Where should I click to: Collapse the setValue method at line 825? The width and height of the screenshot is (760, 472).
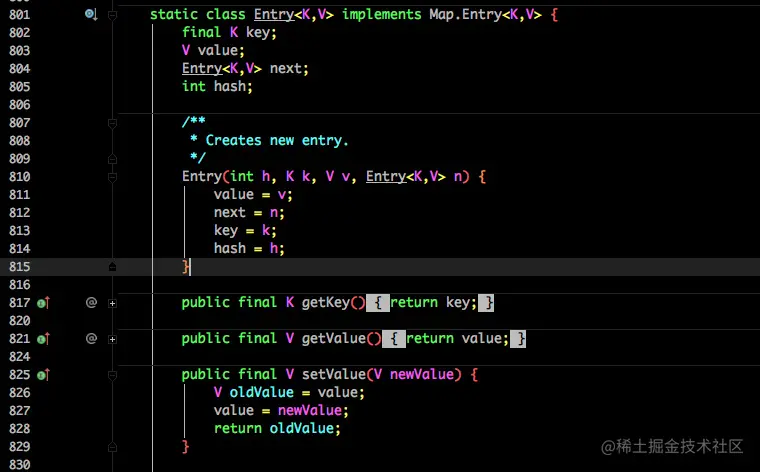112,376
